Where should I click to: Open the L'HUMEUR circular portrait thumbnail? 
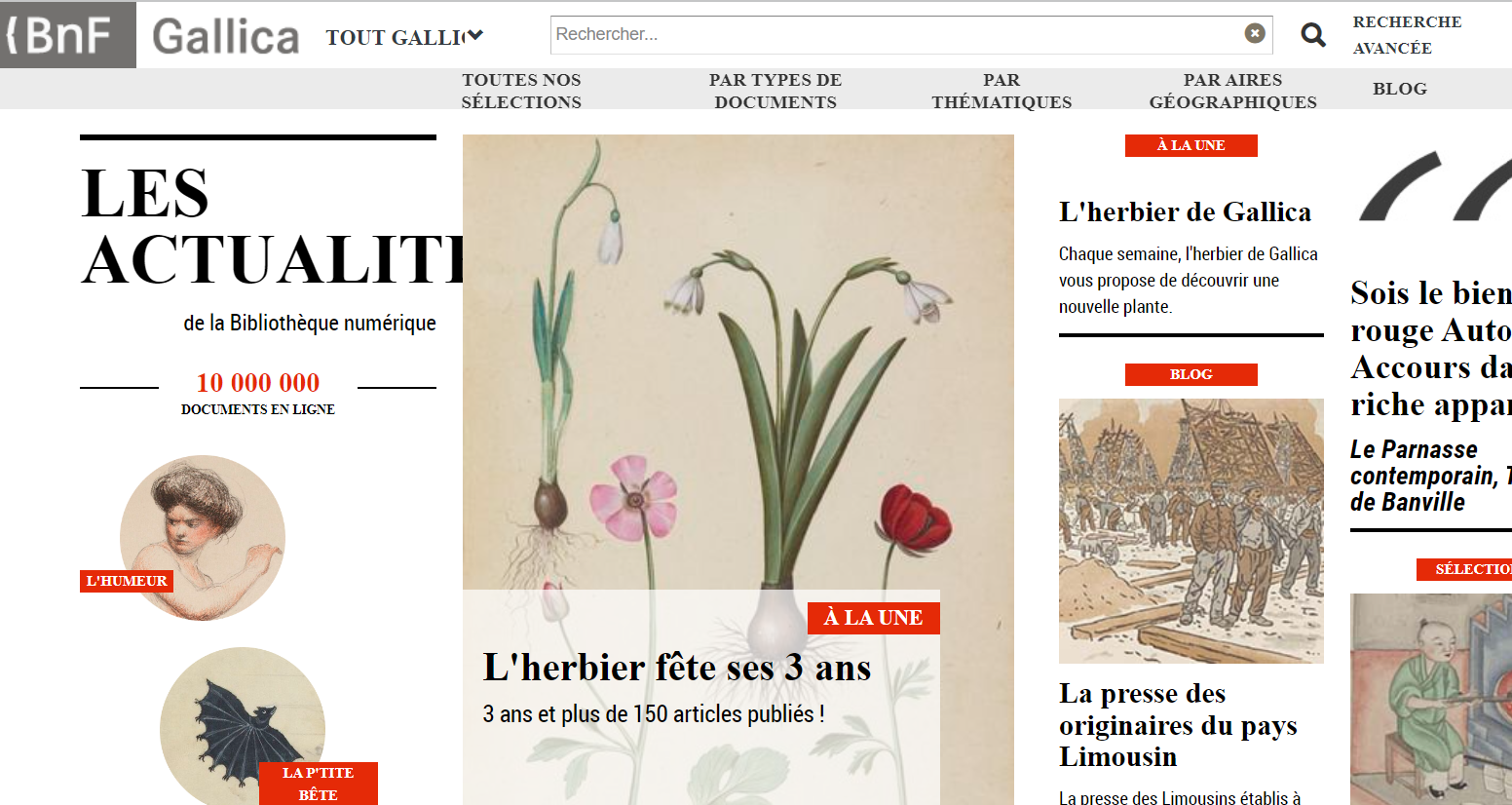(203, 537)
